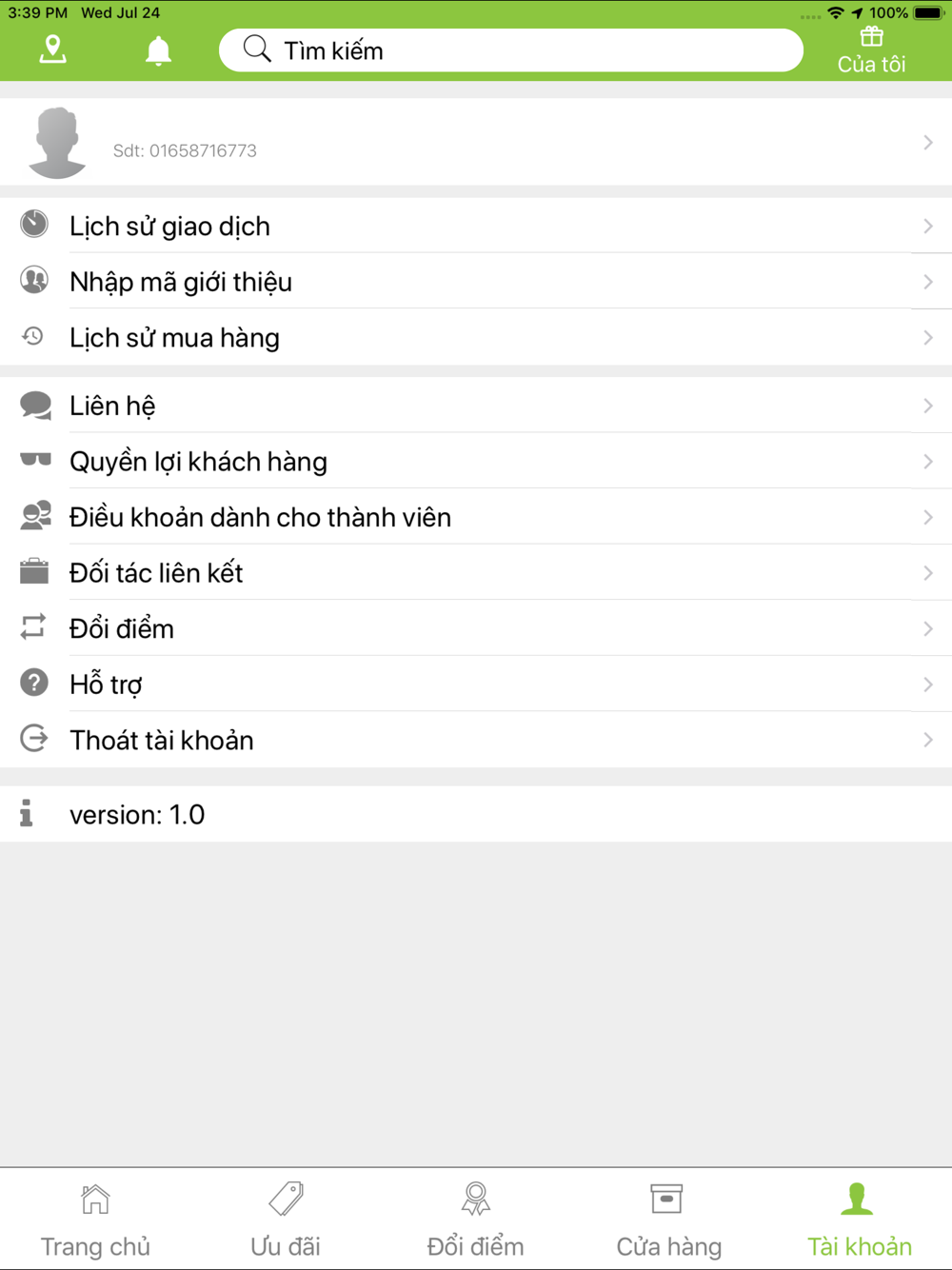Tap the swap arrows icon beside Đổi điểm
The height and width of the screenshot is (1270, 952).
pyautogui.click(x=33, y=626)
